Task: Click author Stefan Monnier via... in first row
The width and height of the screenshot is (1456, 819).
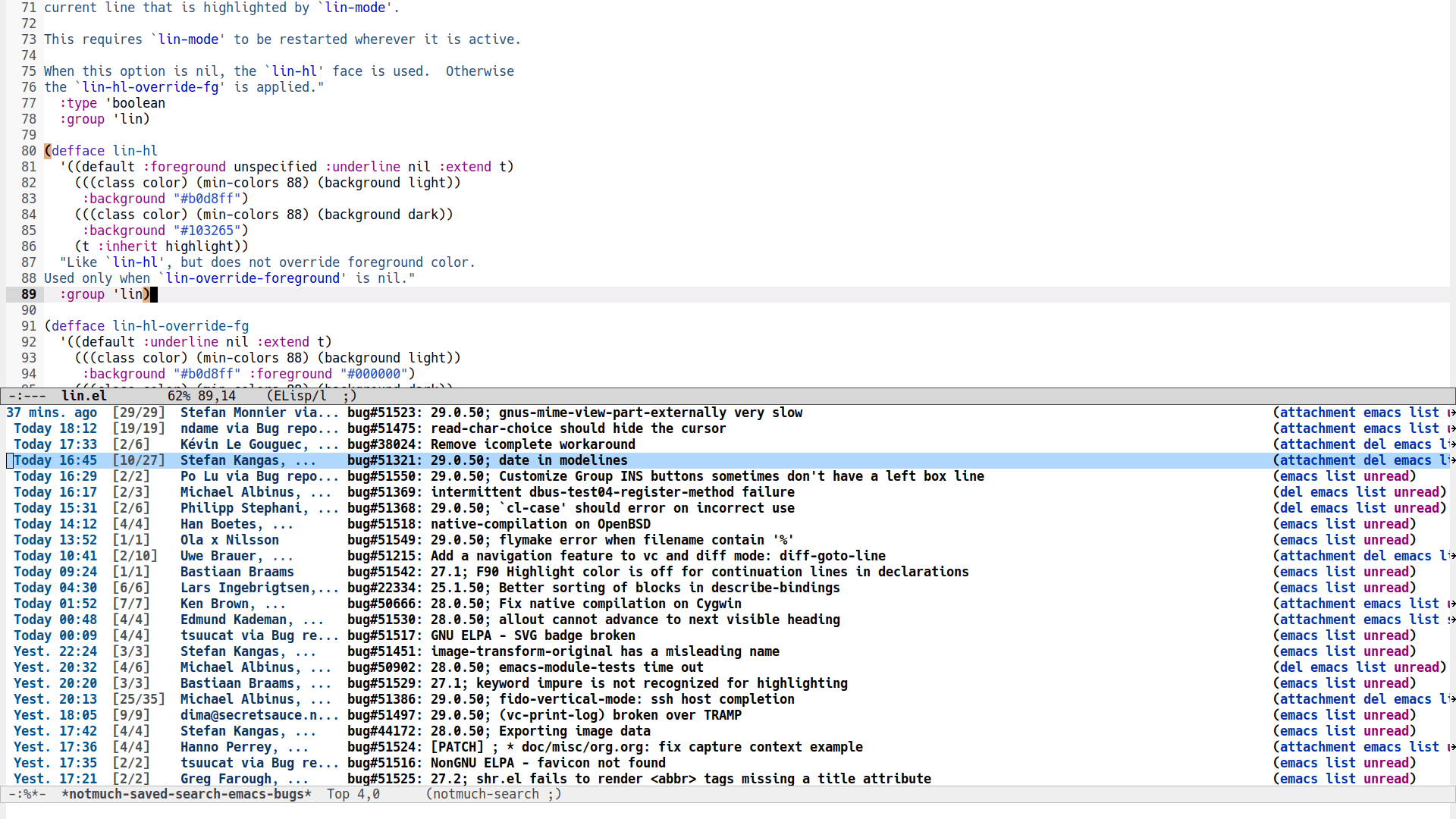Action: [259, 413]
